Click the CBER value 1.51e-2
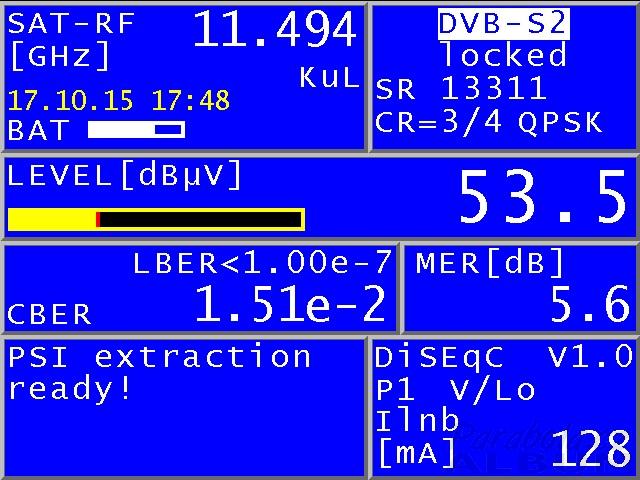This screenshot has width=640, height=480. click(x=290, y=304)
